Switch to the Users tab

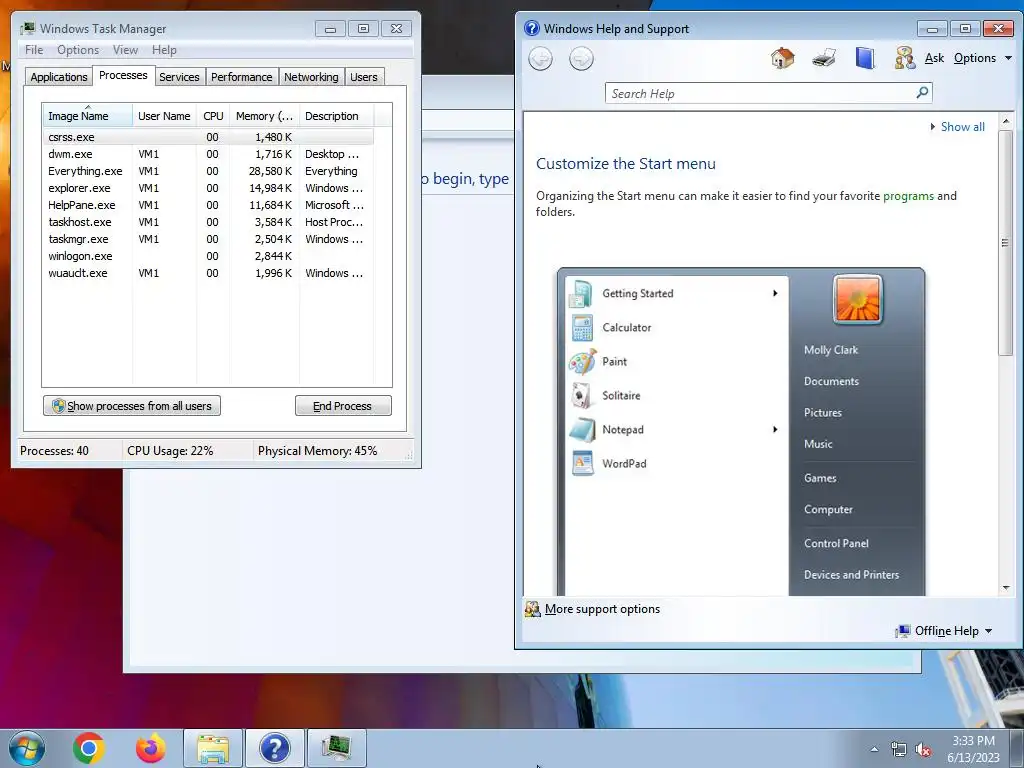(x=364, y=77)
